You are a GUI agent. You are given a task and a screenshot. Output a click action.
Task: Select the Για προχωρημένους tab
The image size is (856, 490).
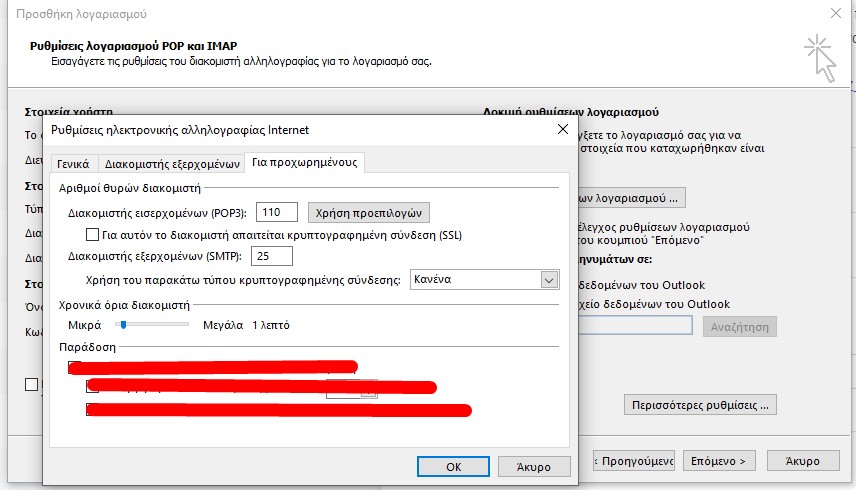tap(306, 162)
